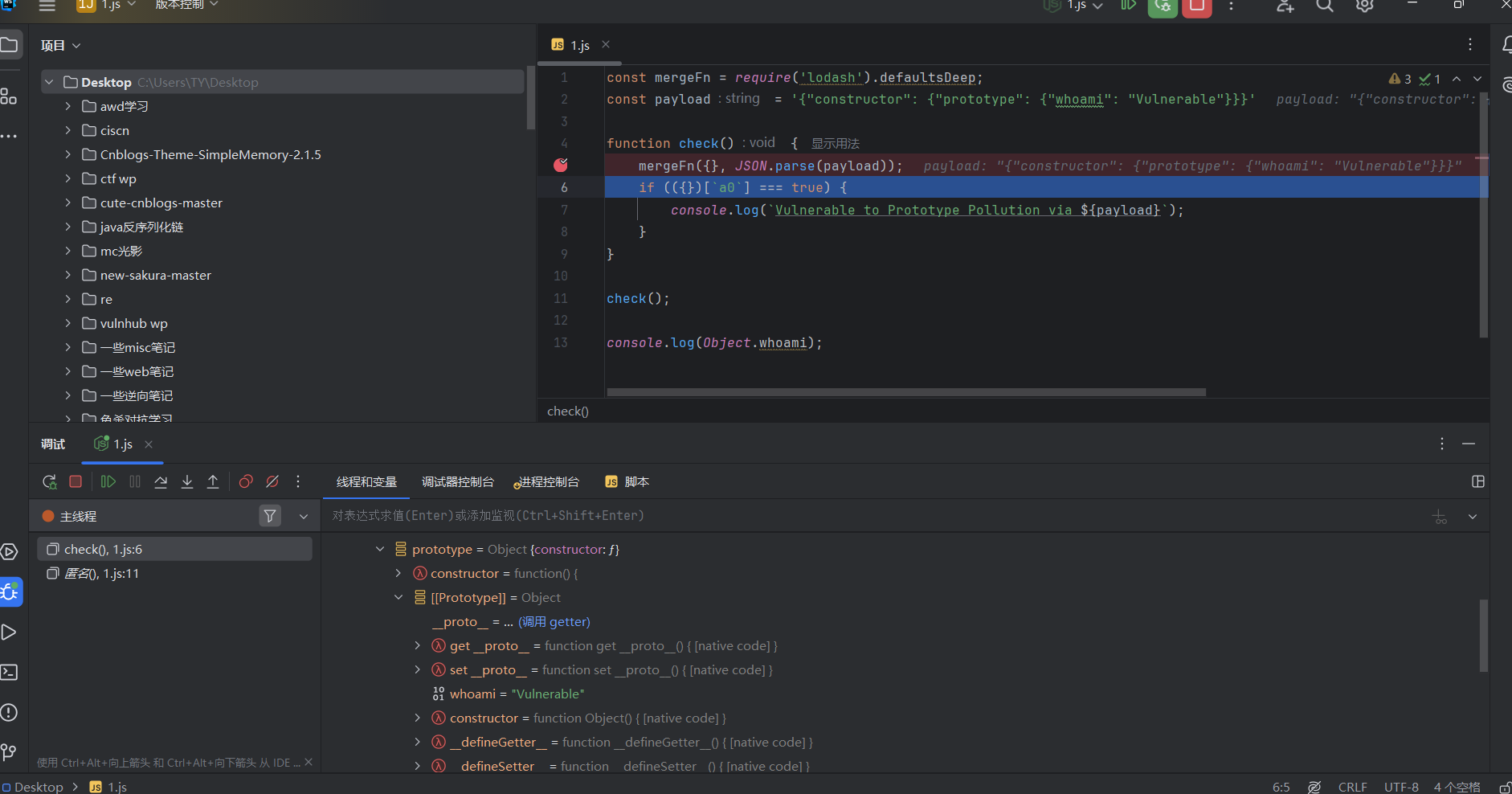Open the 主线程 thread dropdown arrow
Viewport: 1512px width, 794px height.
[304, 517]
